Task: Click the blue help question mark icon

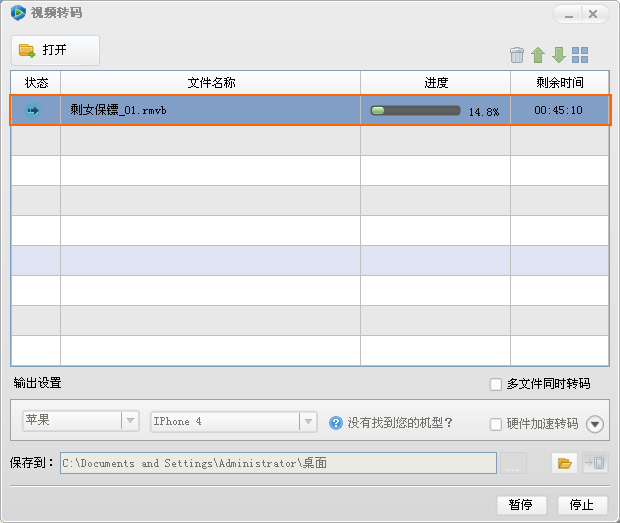Action: coord(336,422)
